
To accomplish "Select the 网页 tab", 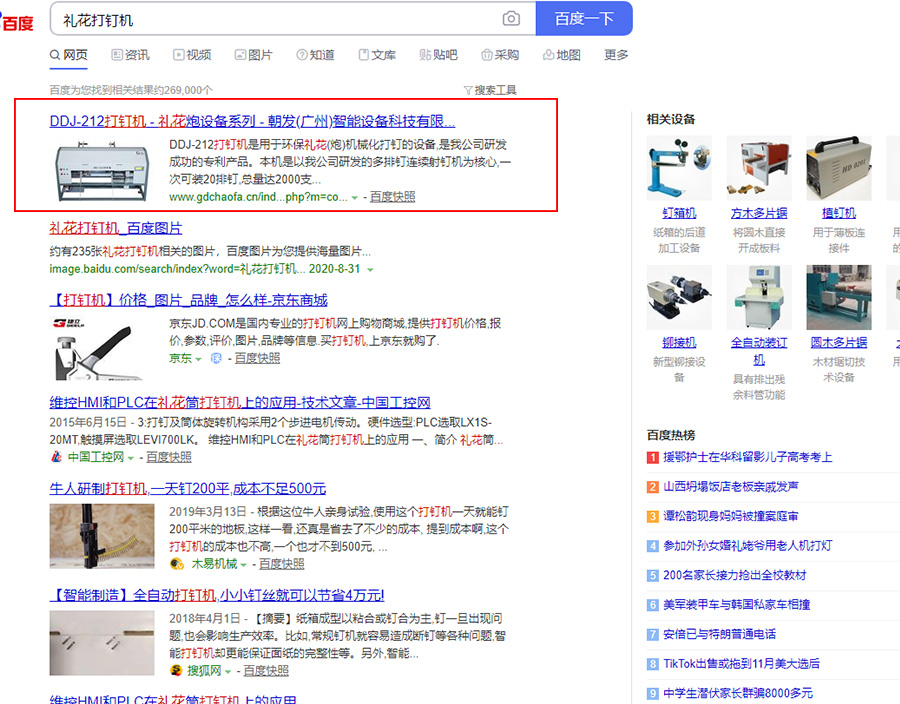I will tap(68, 55).
